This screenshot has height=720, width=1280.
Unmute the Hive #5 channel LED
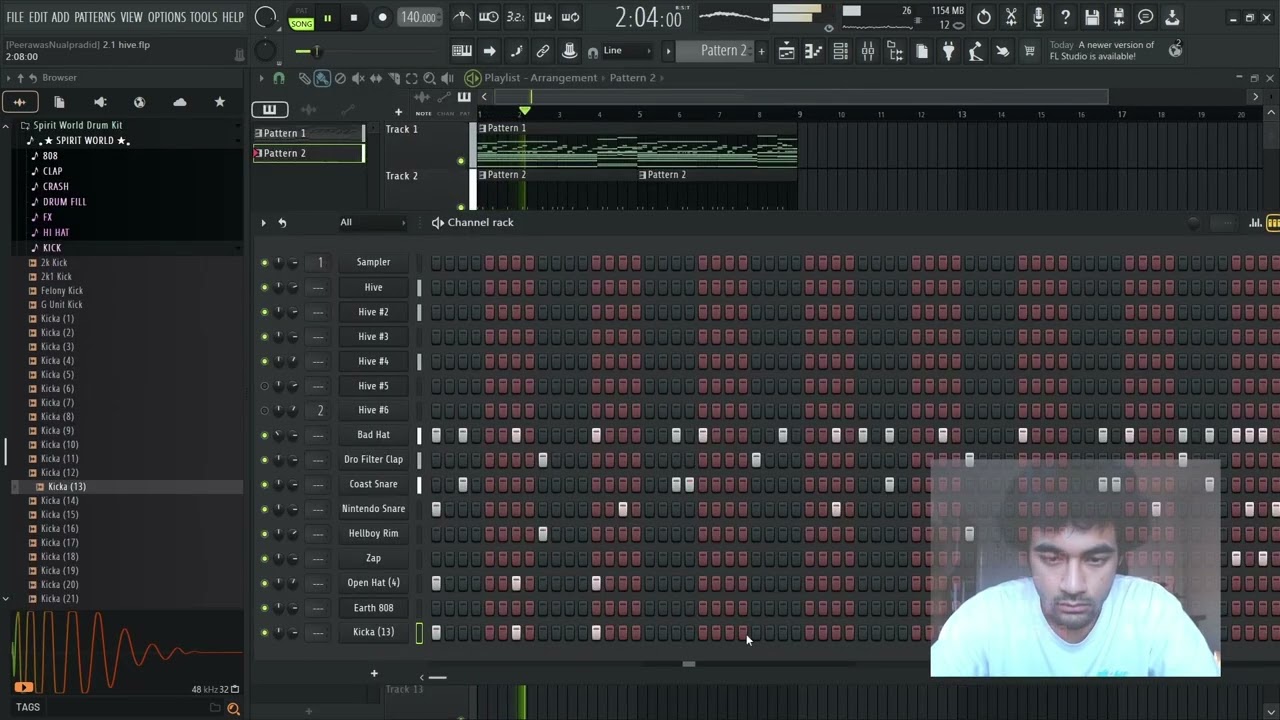coord(264,386)
